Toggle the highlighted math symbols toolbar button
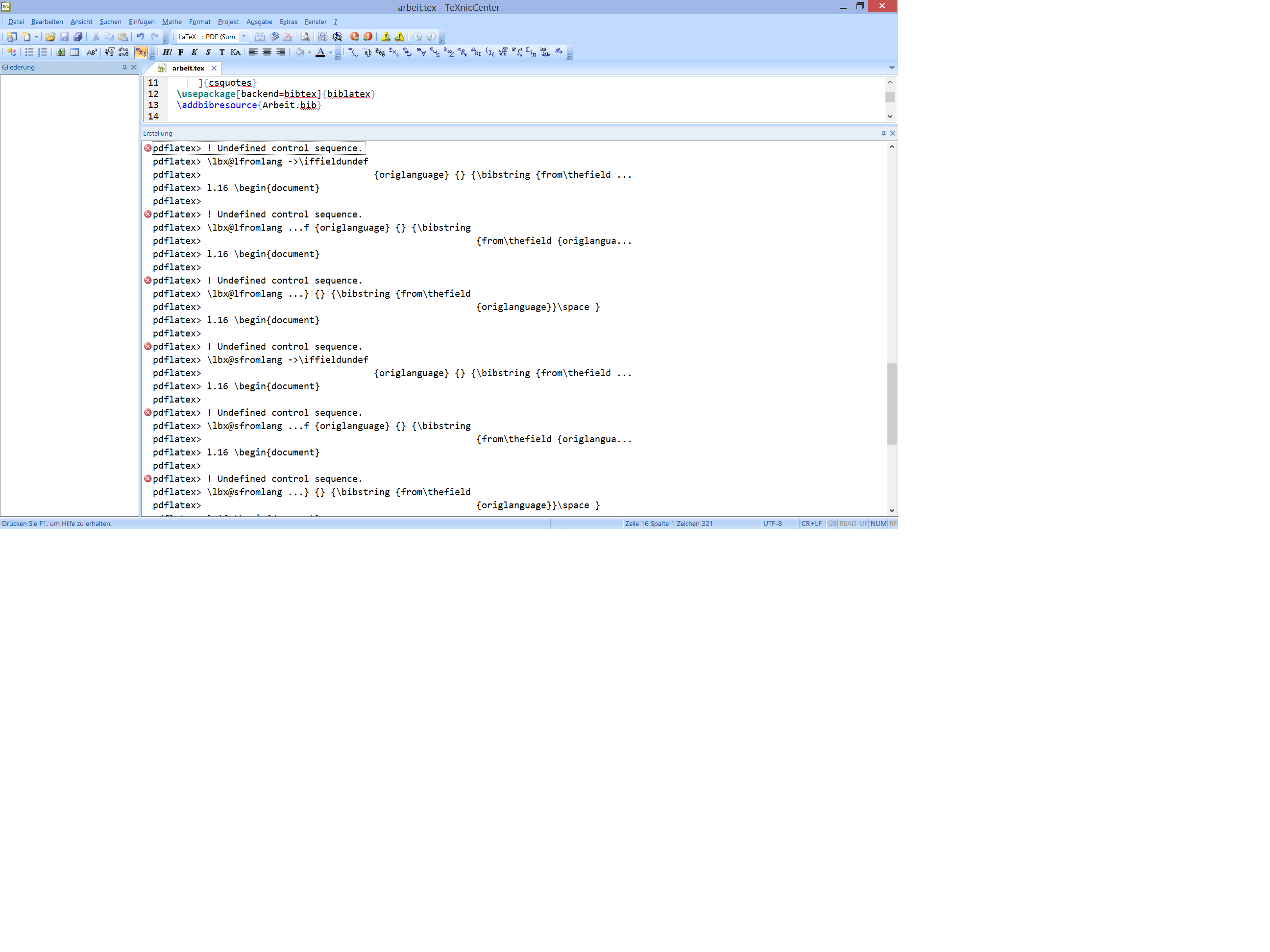 pyautogui.click(x=141, y=52)
